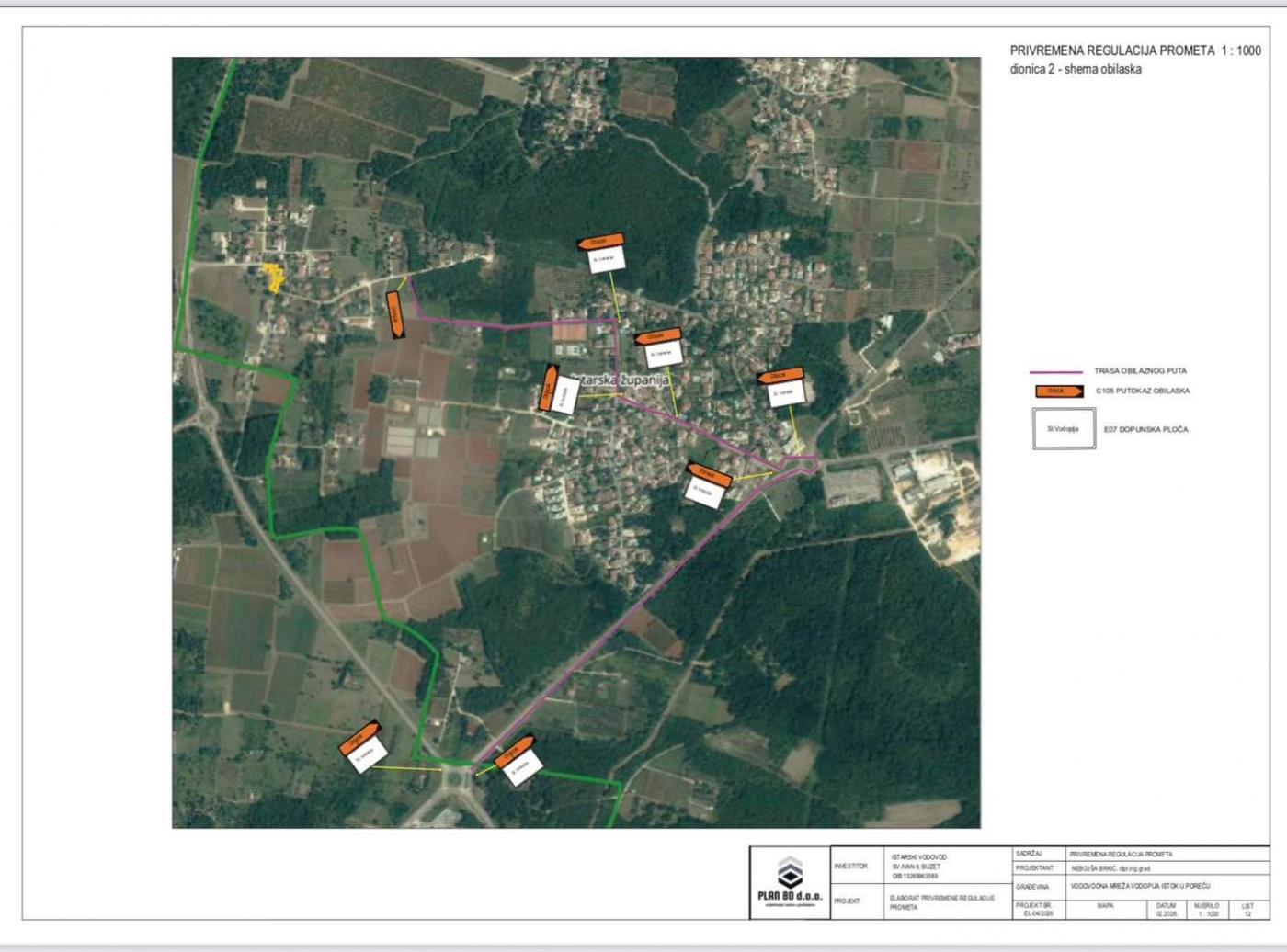Click the title PRIVREMENA REGULACIJA PROMETA 1 : 1000
1287x952 pixels.
tap(1134, 51)
